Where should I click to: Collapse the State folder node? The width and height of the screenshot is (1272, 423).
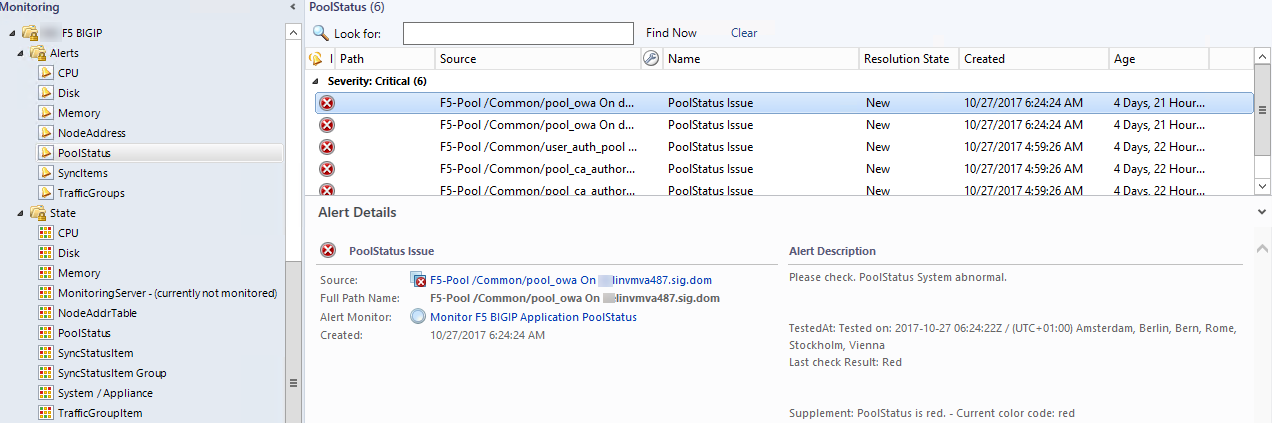point(22,213)
